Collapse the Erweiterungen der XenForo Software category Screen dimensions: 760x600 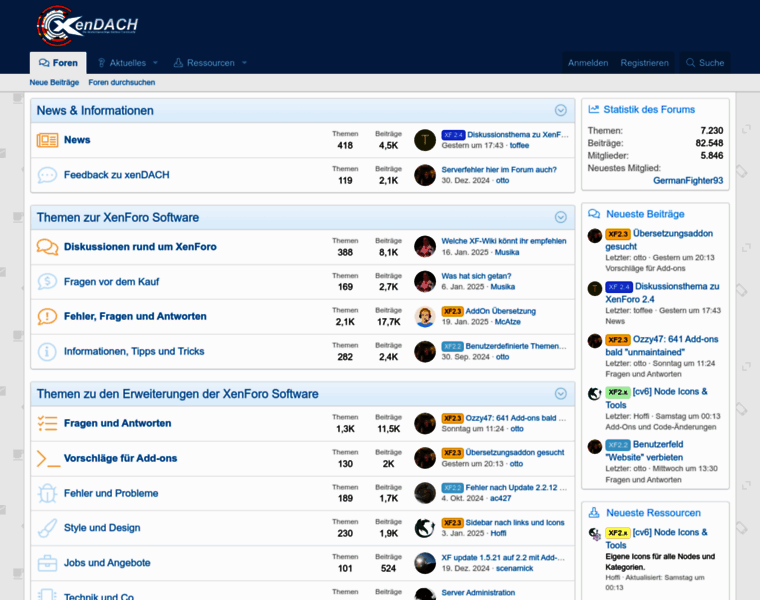pos(561,394)
